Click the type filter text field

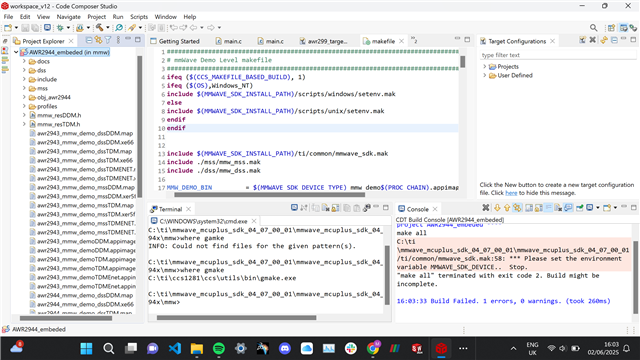pos(558,55)
